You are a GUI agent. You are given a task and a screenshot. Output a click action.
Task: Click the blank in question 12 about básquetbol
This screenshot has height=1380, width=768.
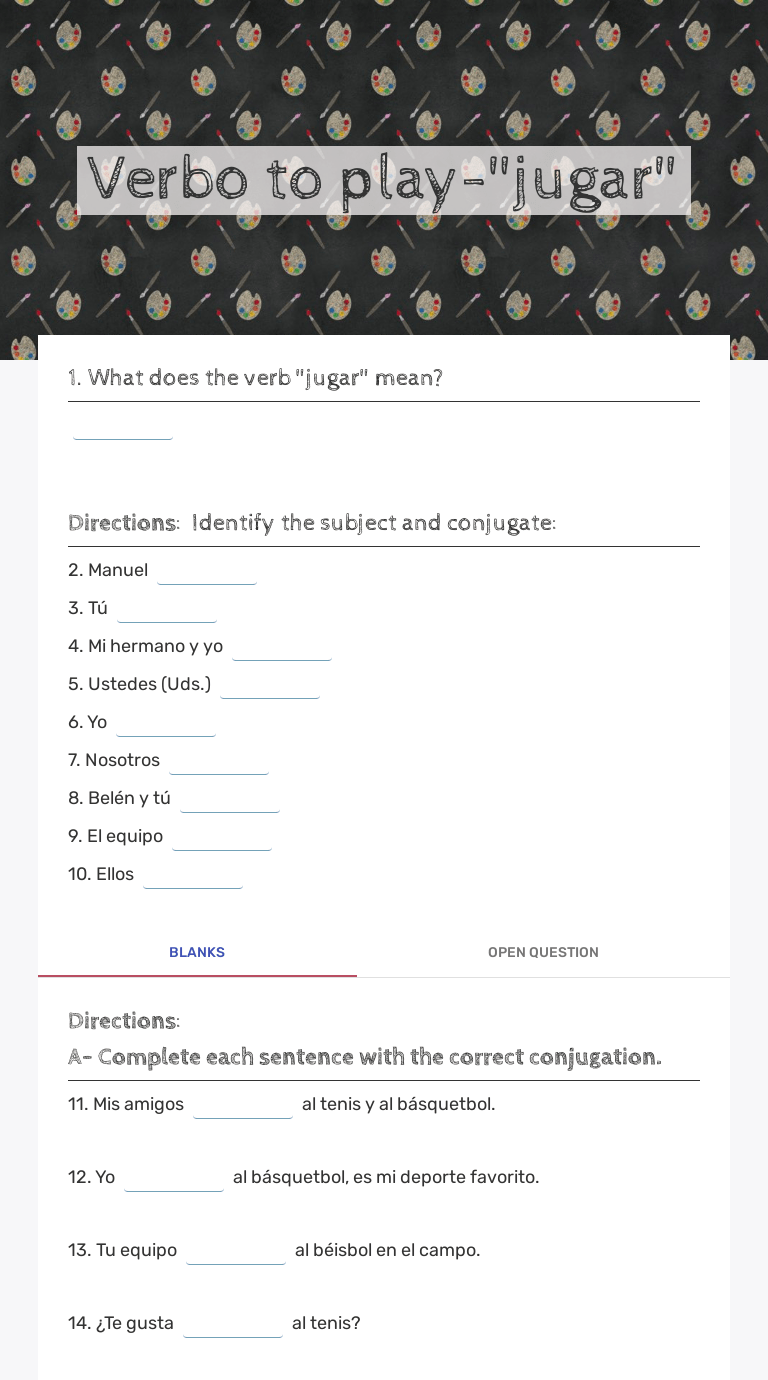tap(173, 1177)
